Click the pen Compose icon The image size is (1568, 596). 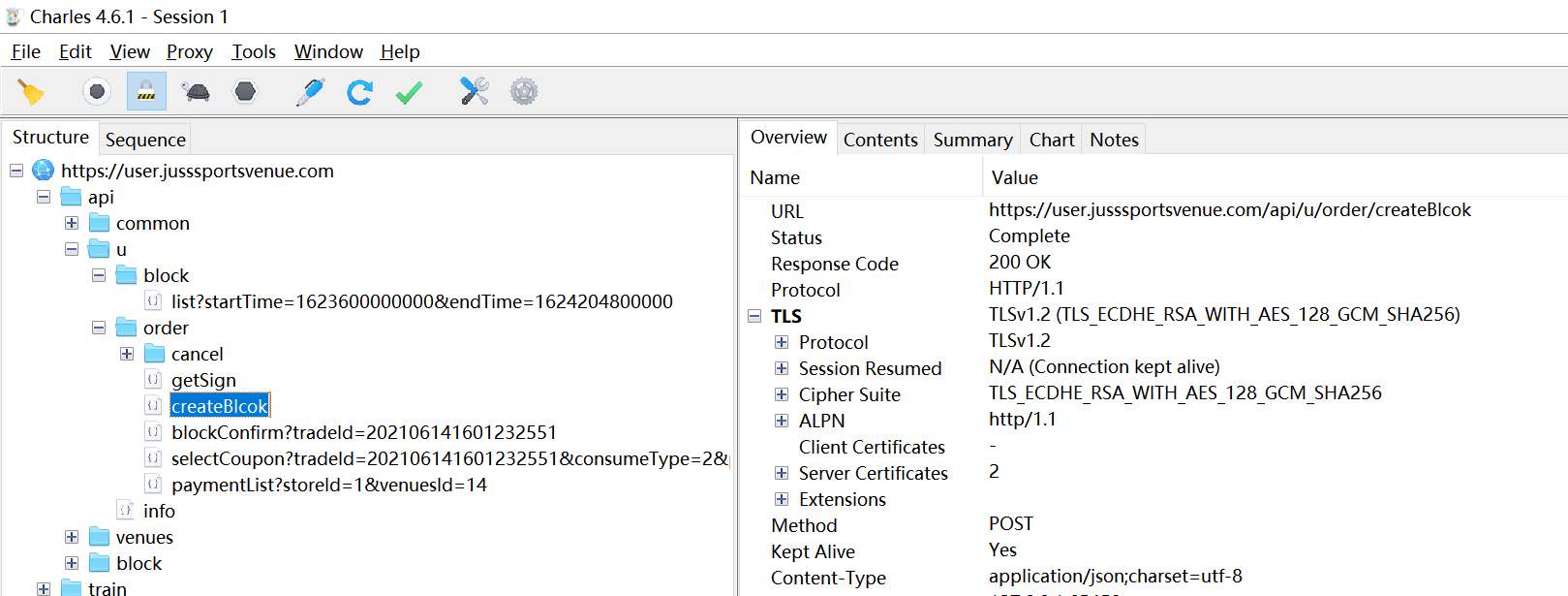[x=310, y=92]
